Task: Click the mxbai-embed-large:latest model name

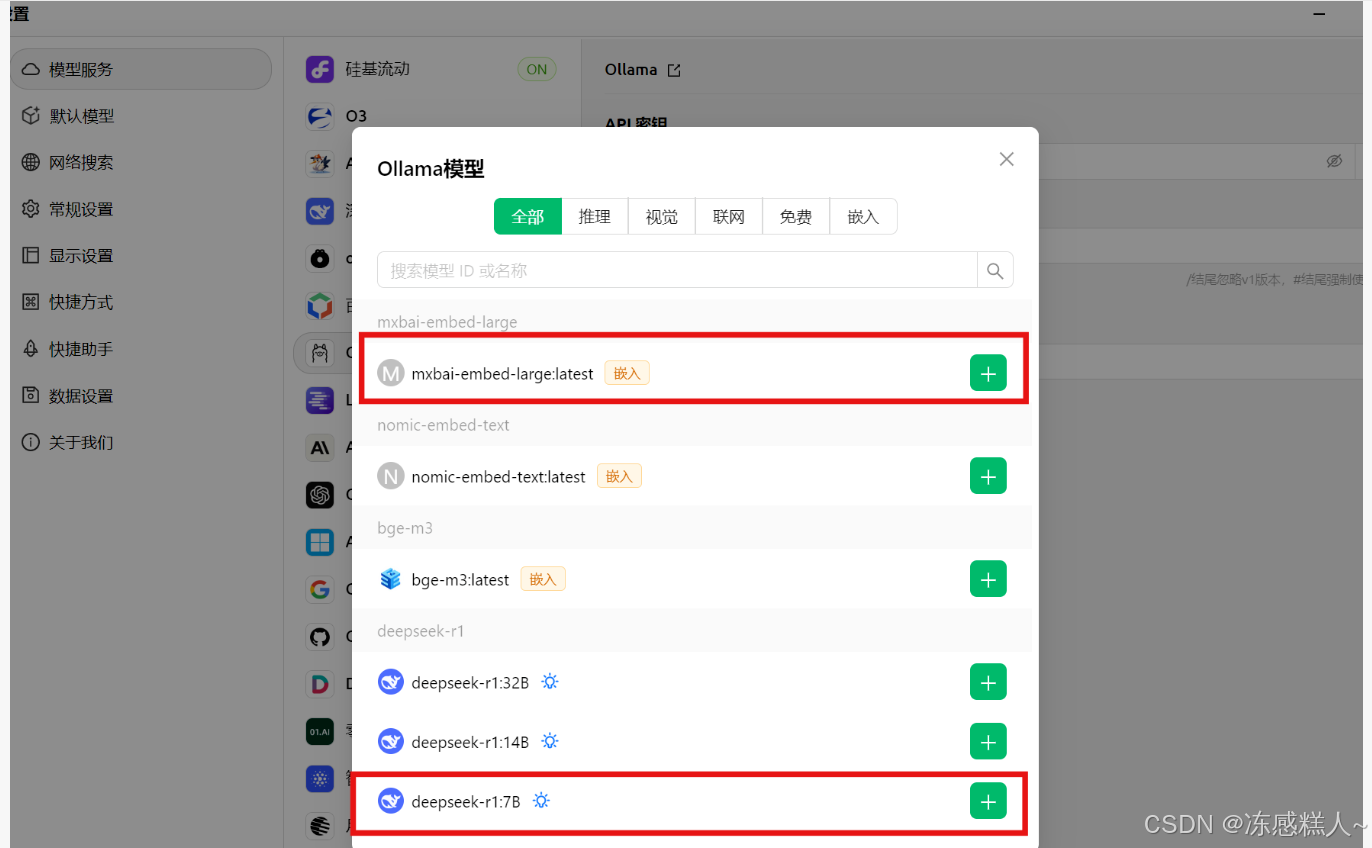Action: (502, 374)
